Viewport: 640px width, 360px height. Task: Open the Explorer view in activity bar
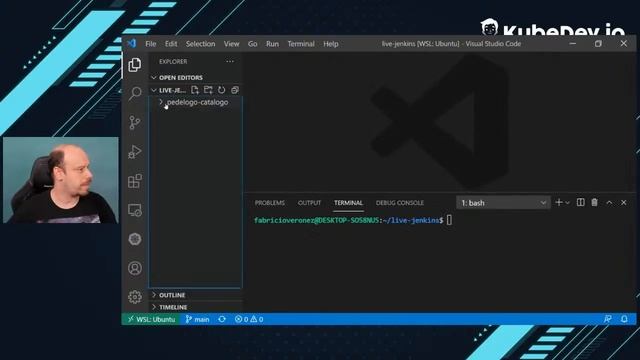(x=135, y=64)
